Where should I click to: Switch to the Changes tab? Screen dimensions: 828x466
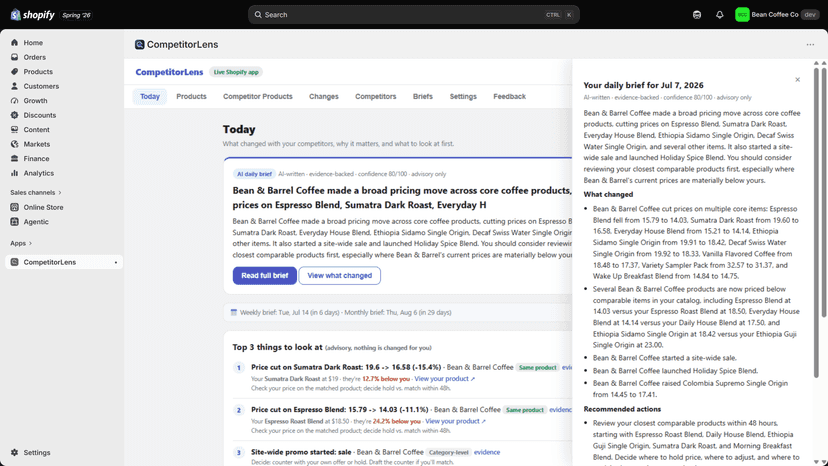point(324,97)
